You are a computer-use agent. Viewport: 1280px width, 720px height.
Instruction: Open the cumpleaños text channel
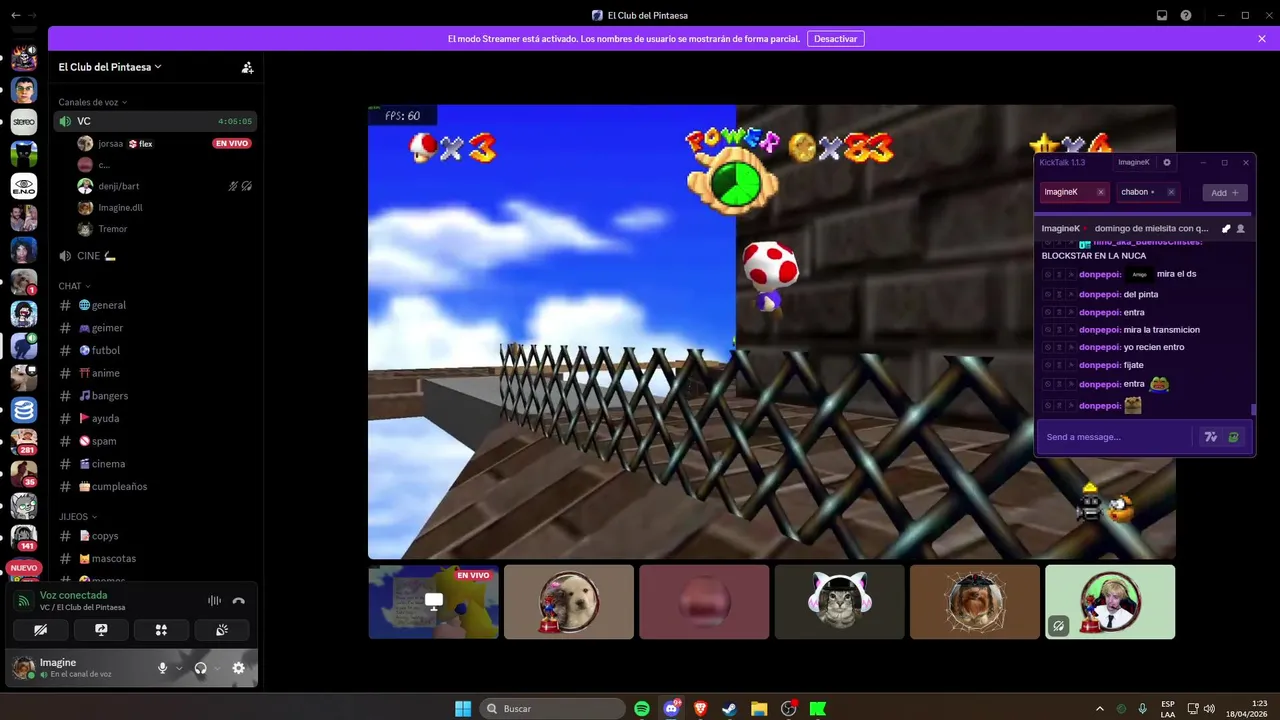tap(155, 486)
